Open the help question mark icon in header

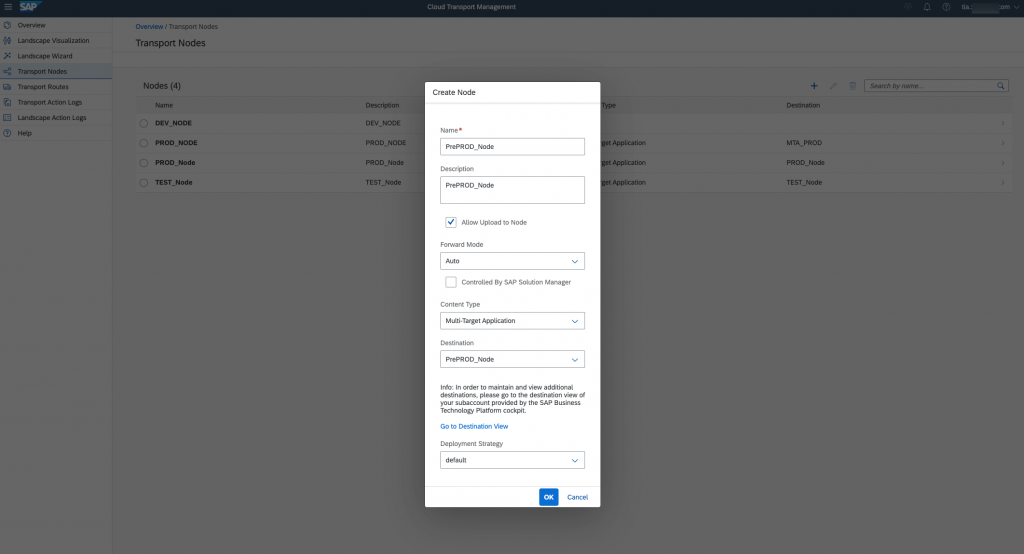coord(946,7)
